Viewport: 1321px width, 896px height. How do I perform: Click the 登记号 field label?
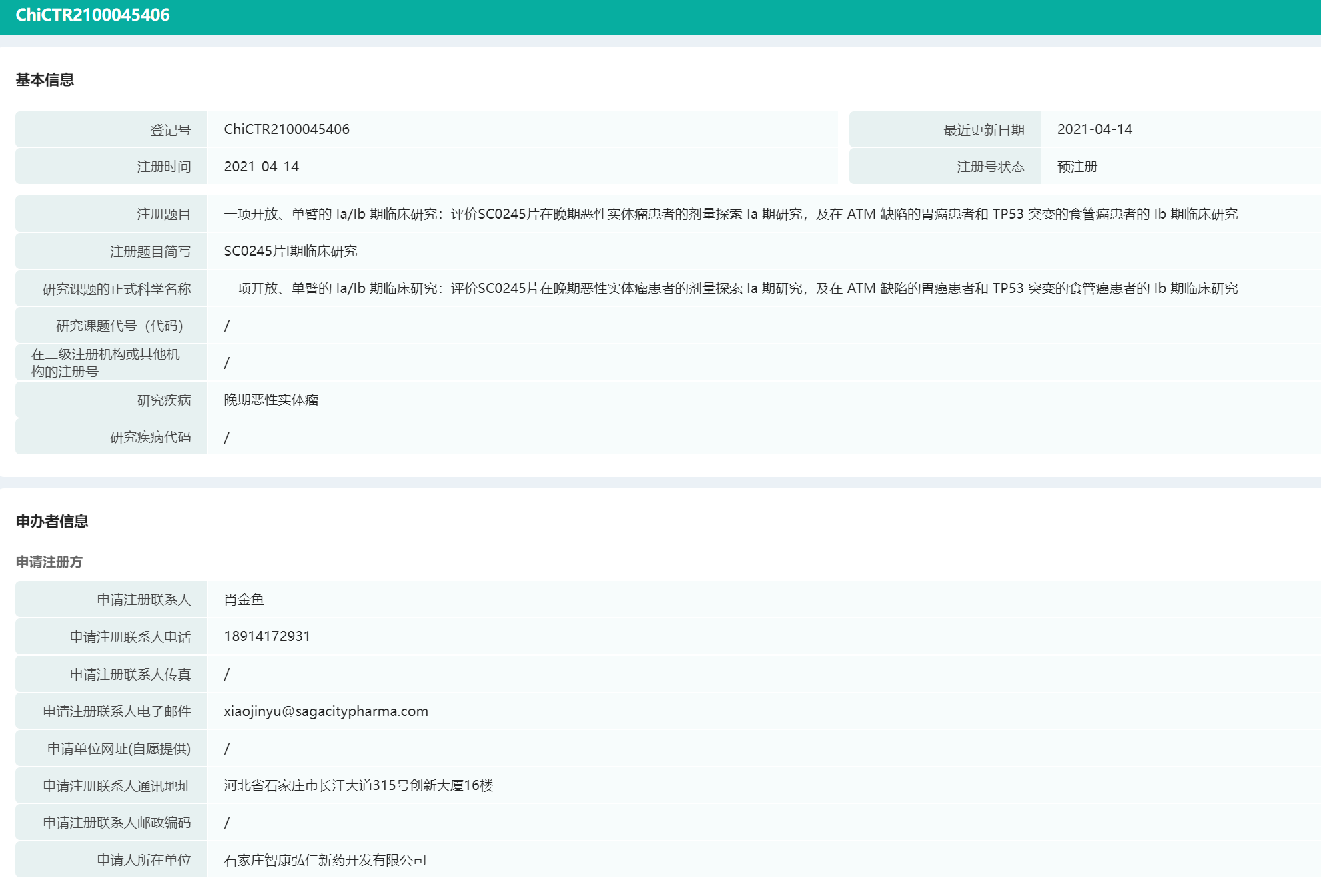click(170, 130)
